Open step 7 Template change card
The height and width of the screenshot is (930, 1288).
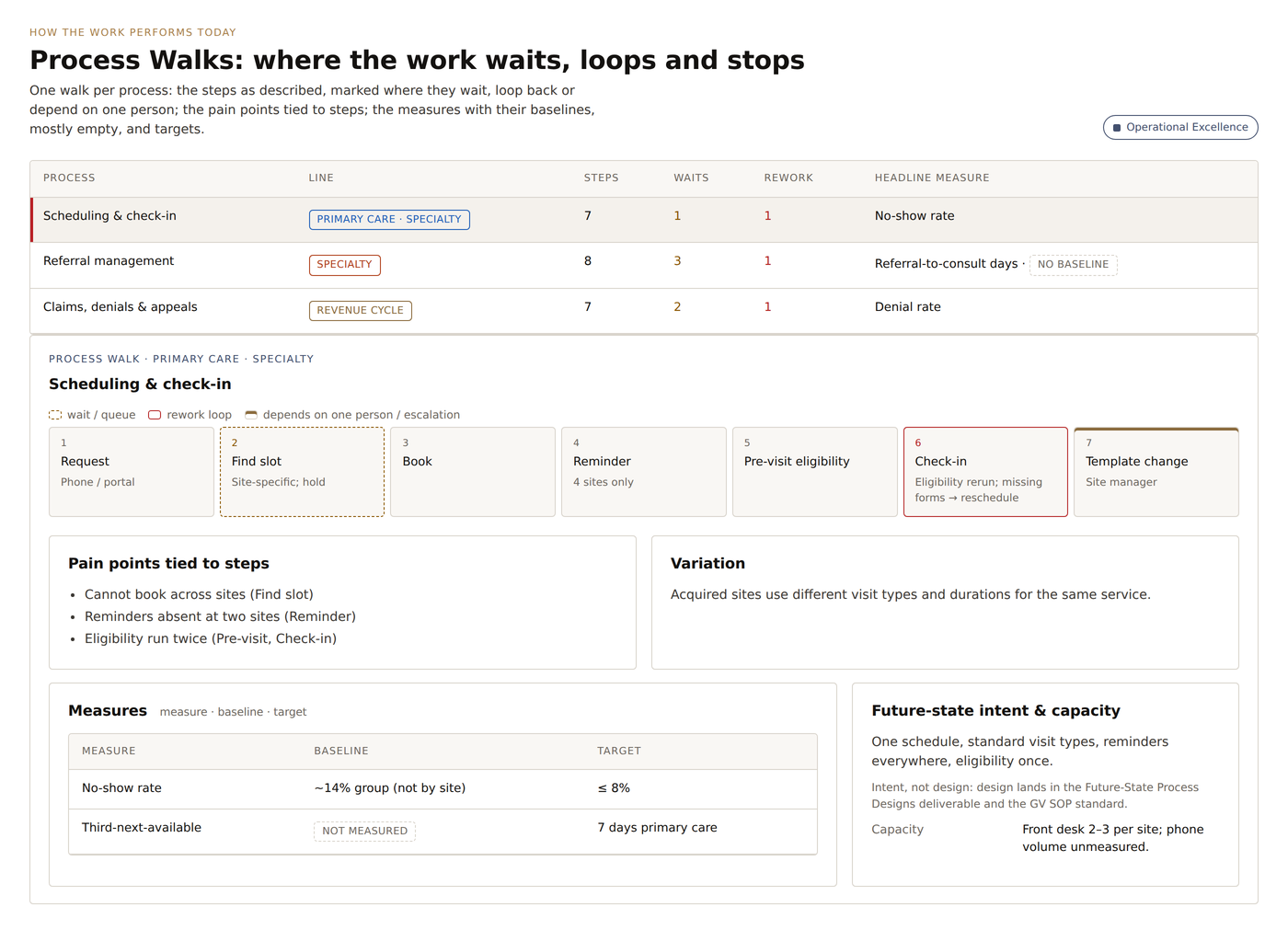[x=1156, y=472]
